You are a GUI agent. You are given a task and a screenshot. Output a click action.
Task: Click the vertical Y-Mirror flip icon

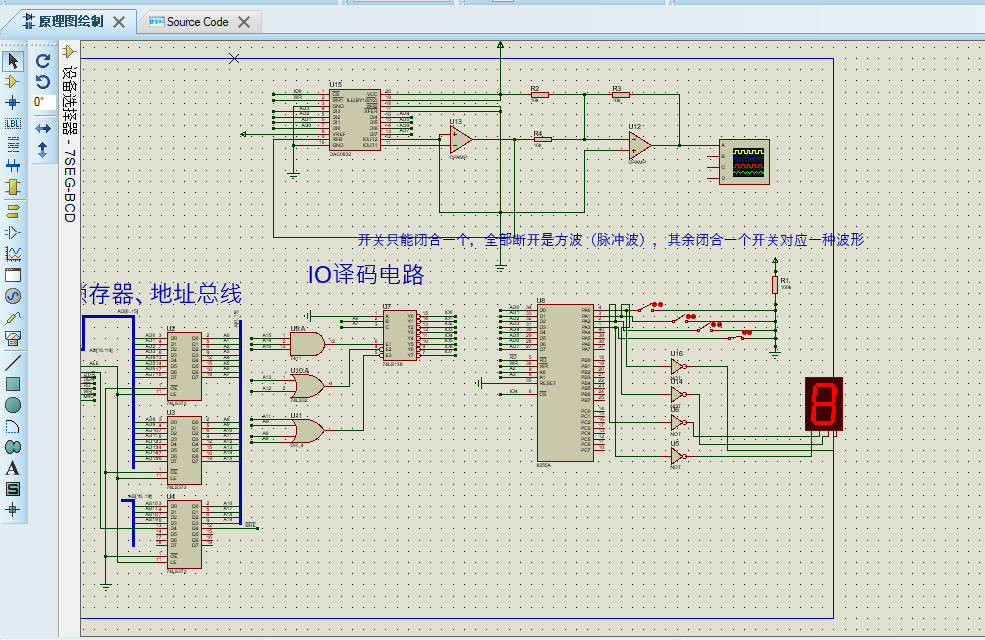[43, 150]
